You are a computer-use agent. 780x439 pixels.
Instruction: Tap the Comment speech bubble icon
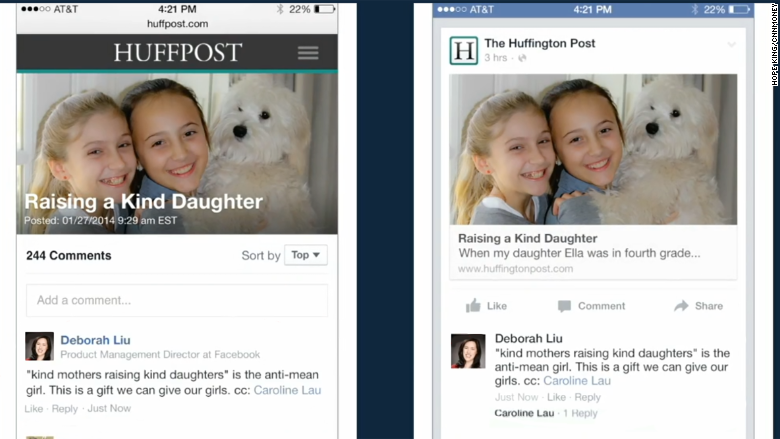[x=564, y=306]
